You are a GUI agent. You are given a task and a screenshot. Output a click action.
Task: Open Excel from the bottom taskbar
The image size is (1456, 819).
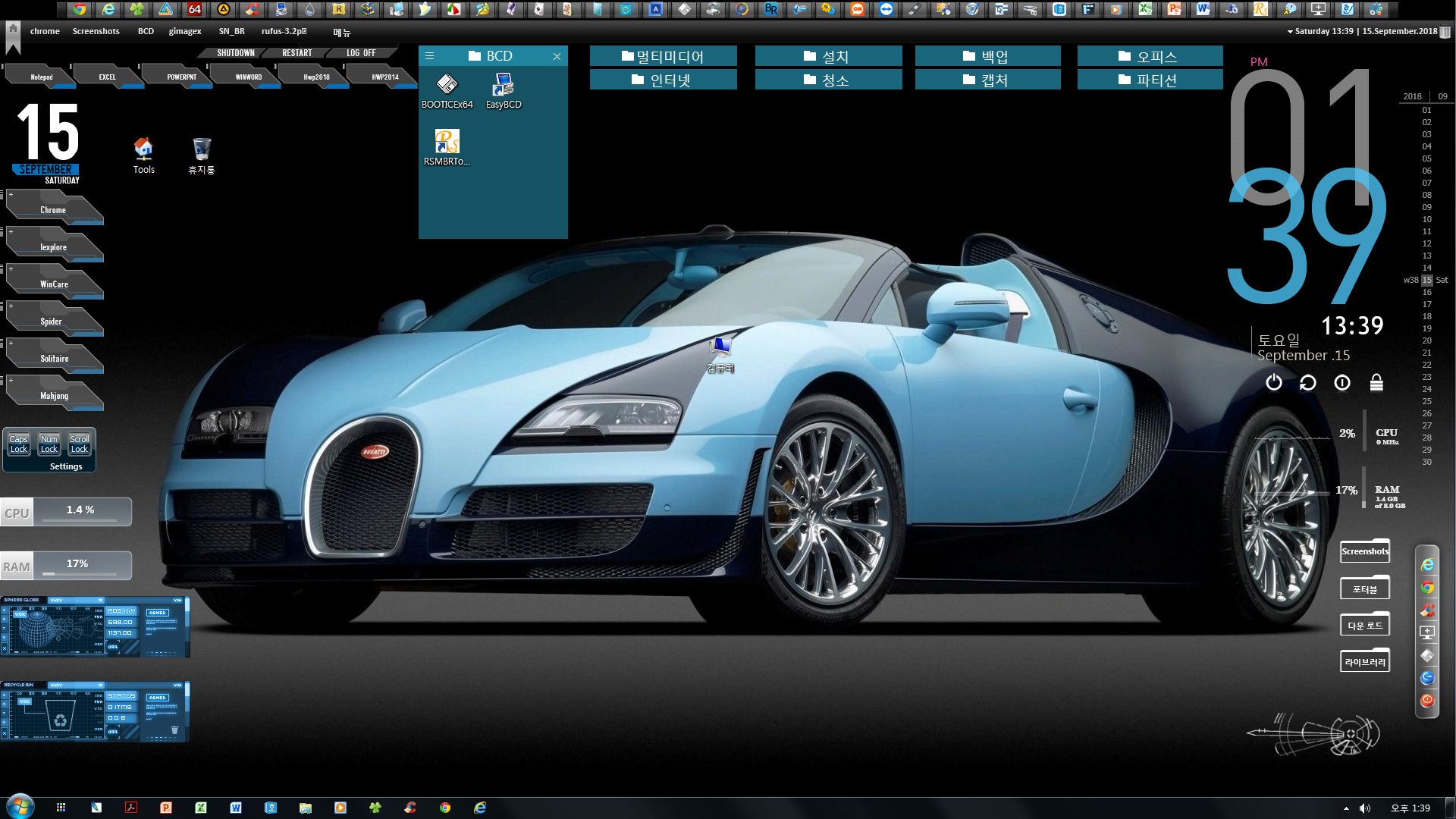pos(201,808)
